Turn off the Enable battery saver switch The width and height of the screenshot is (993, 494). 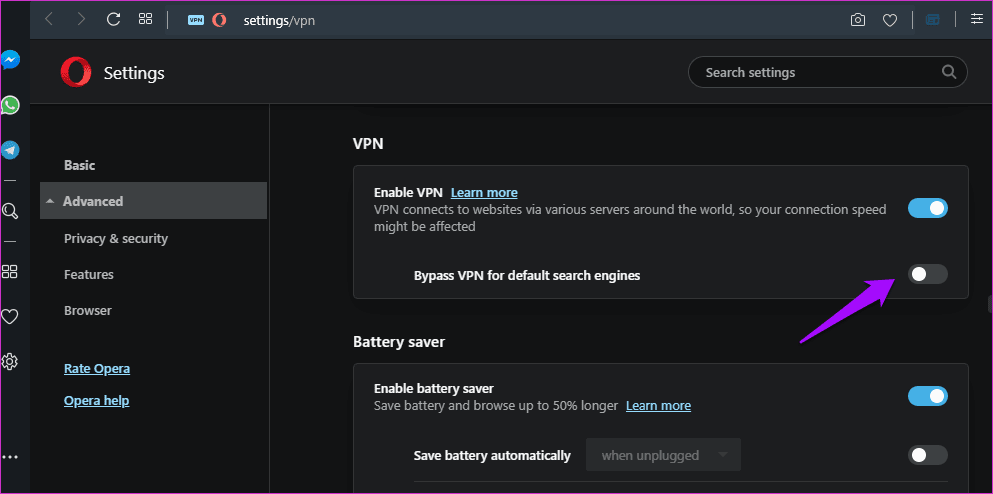928,396
